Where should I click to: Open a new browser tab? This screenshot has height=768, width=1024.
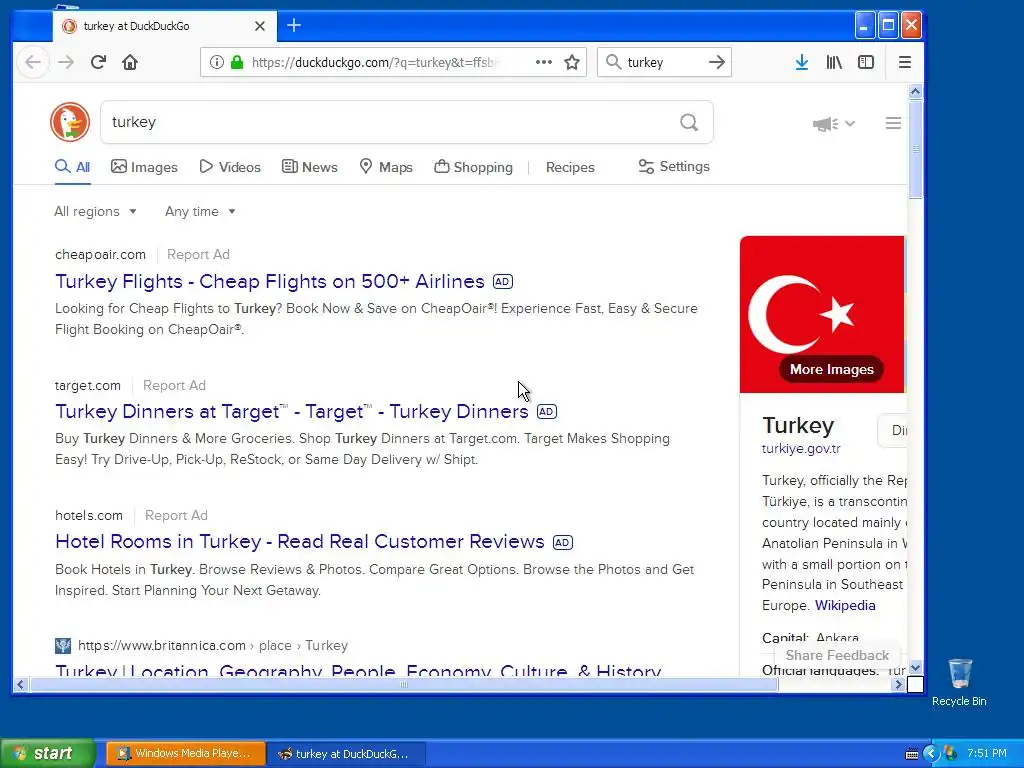pyautogui.click(x=294, y=25)
